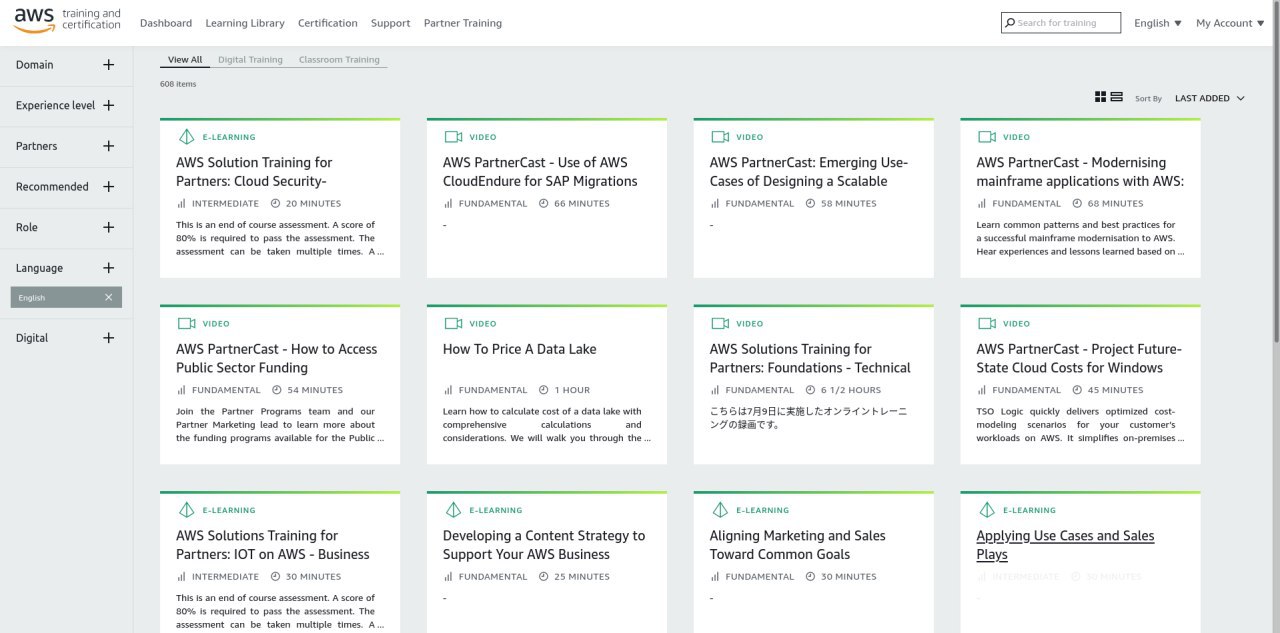Open the English language dropdown in header
The image size is (1280, 633).
[x=1157, y=23]
